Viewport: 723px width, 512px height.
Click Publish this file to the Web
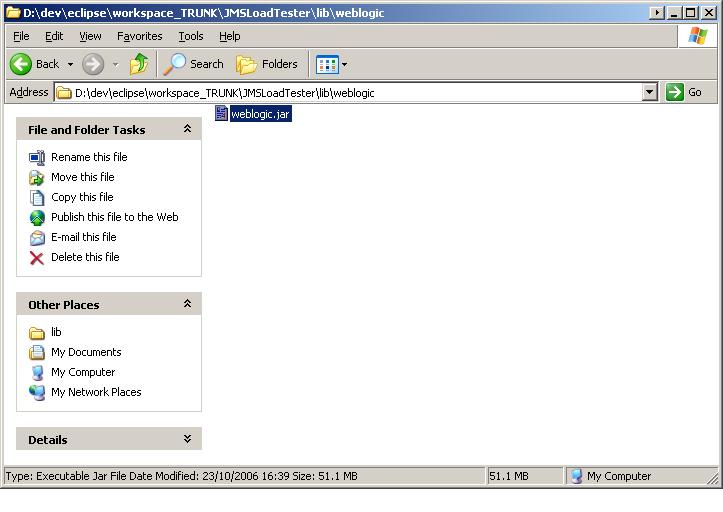coord(114,217)
